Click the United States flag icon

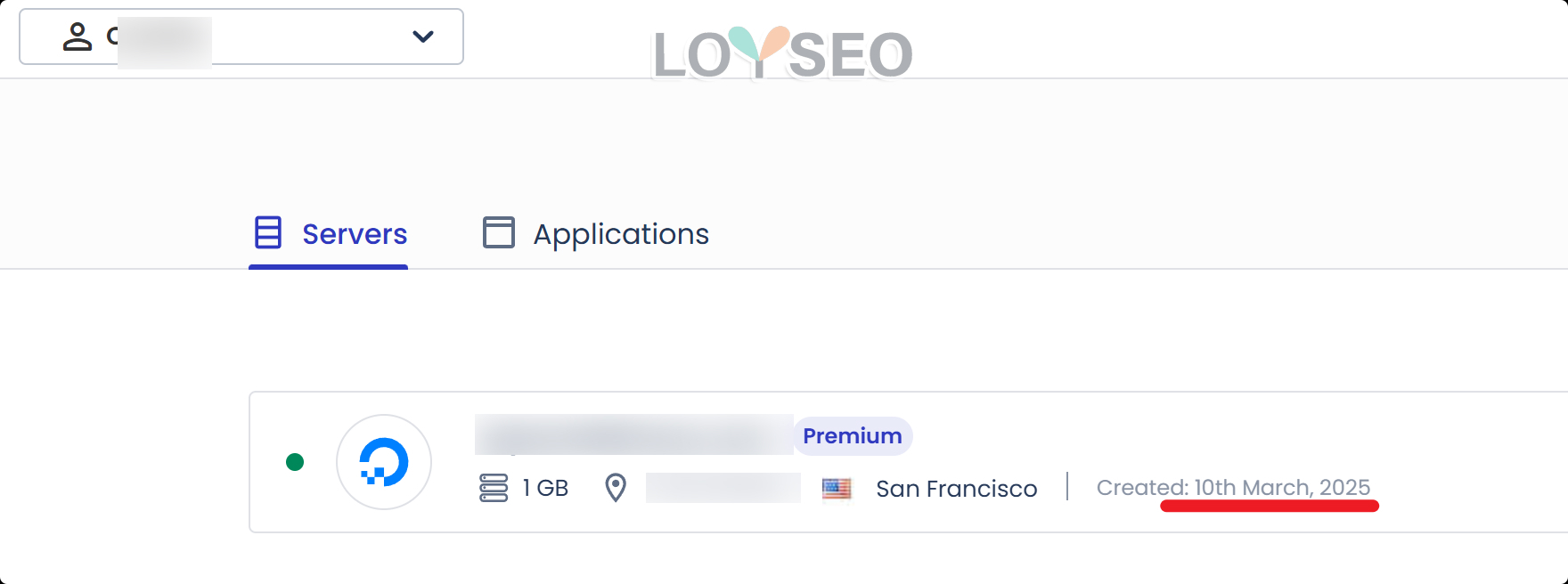837,489
